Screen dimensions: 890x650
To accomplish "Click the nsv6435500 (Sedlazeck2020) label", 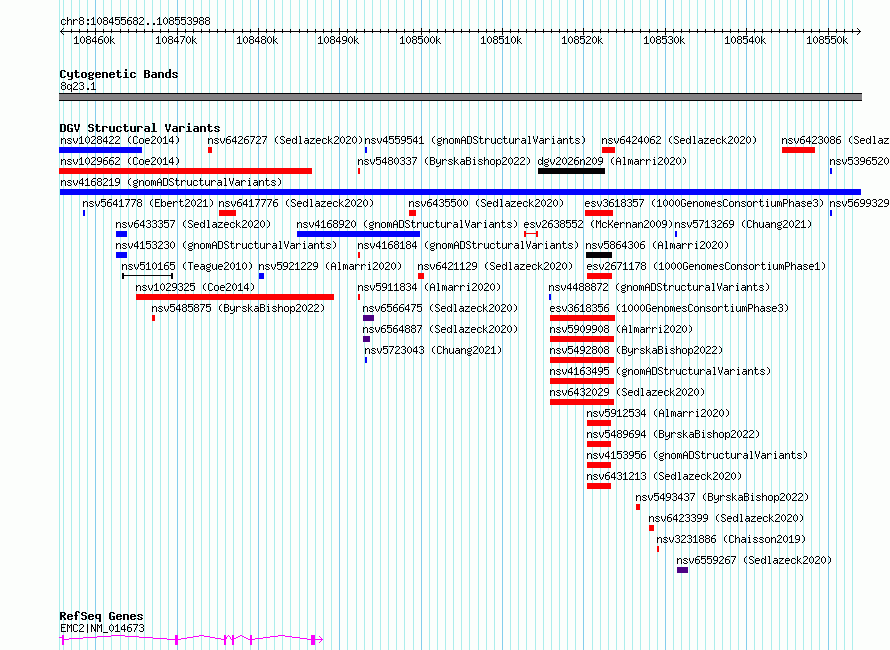I will click(x=486, y=203).
